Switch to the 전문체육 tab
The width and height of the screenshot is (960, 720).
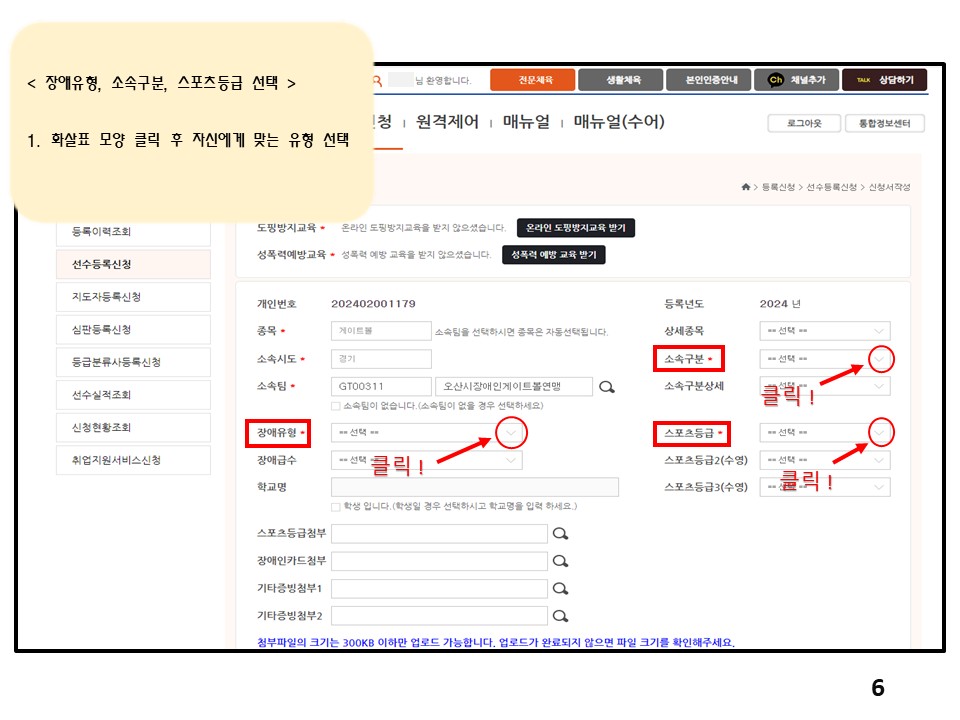(x=533, y=80)
